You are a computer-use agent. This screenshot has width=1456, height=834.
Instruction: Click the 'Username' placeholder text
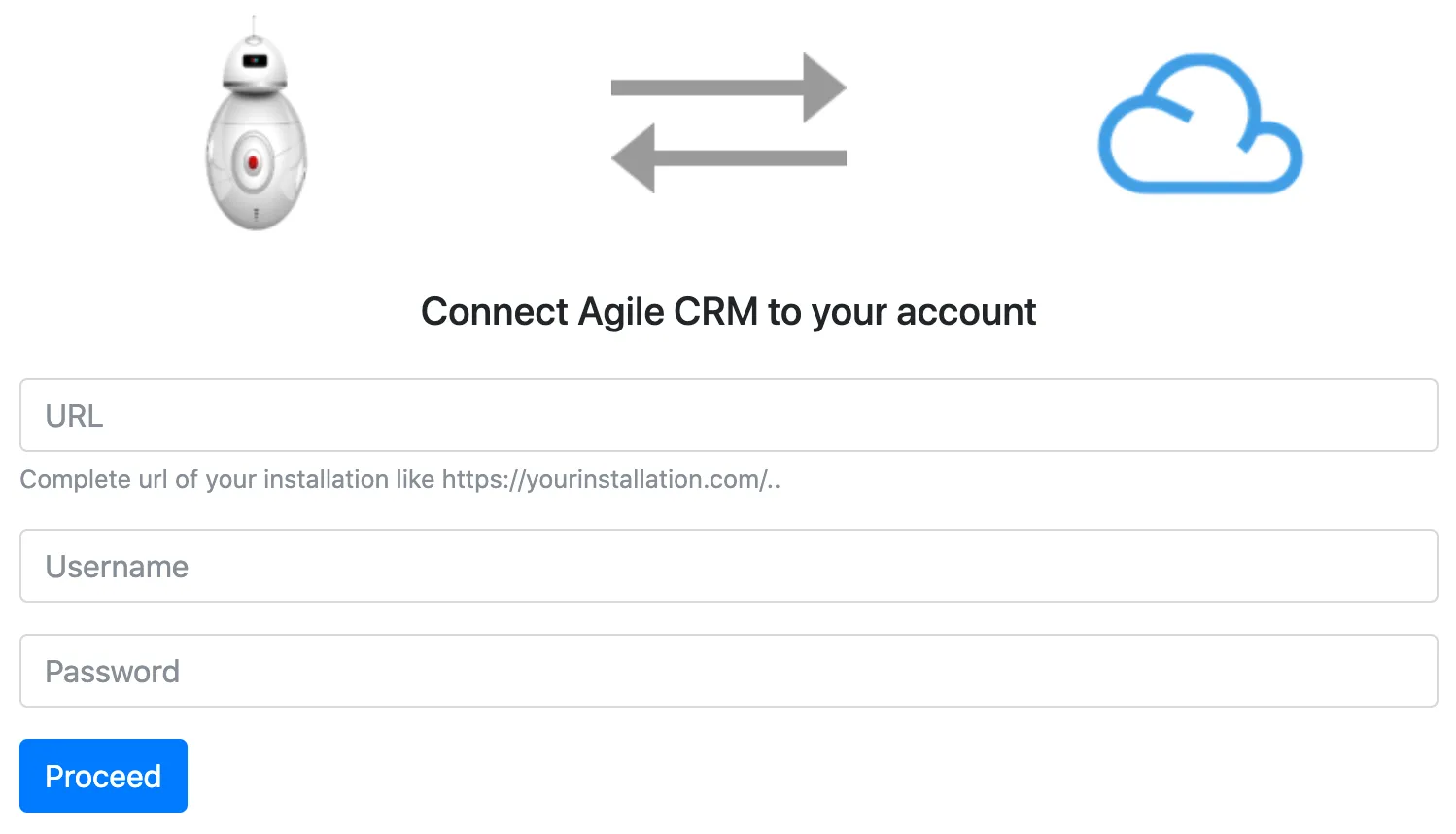pos(117,567)
